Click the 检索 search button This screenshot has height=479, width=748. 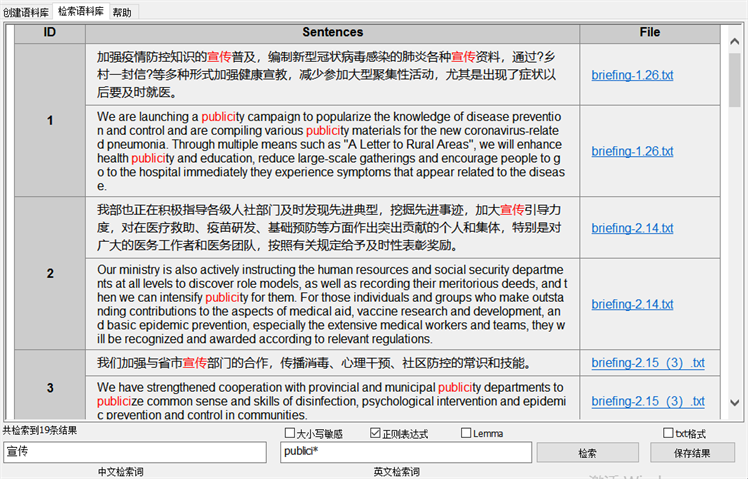(587, 453)
